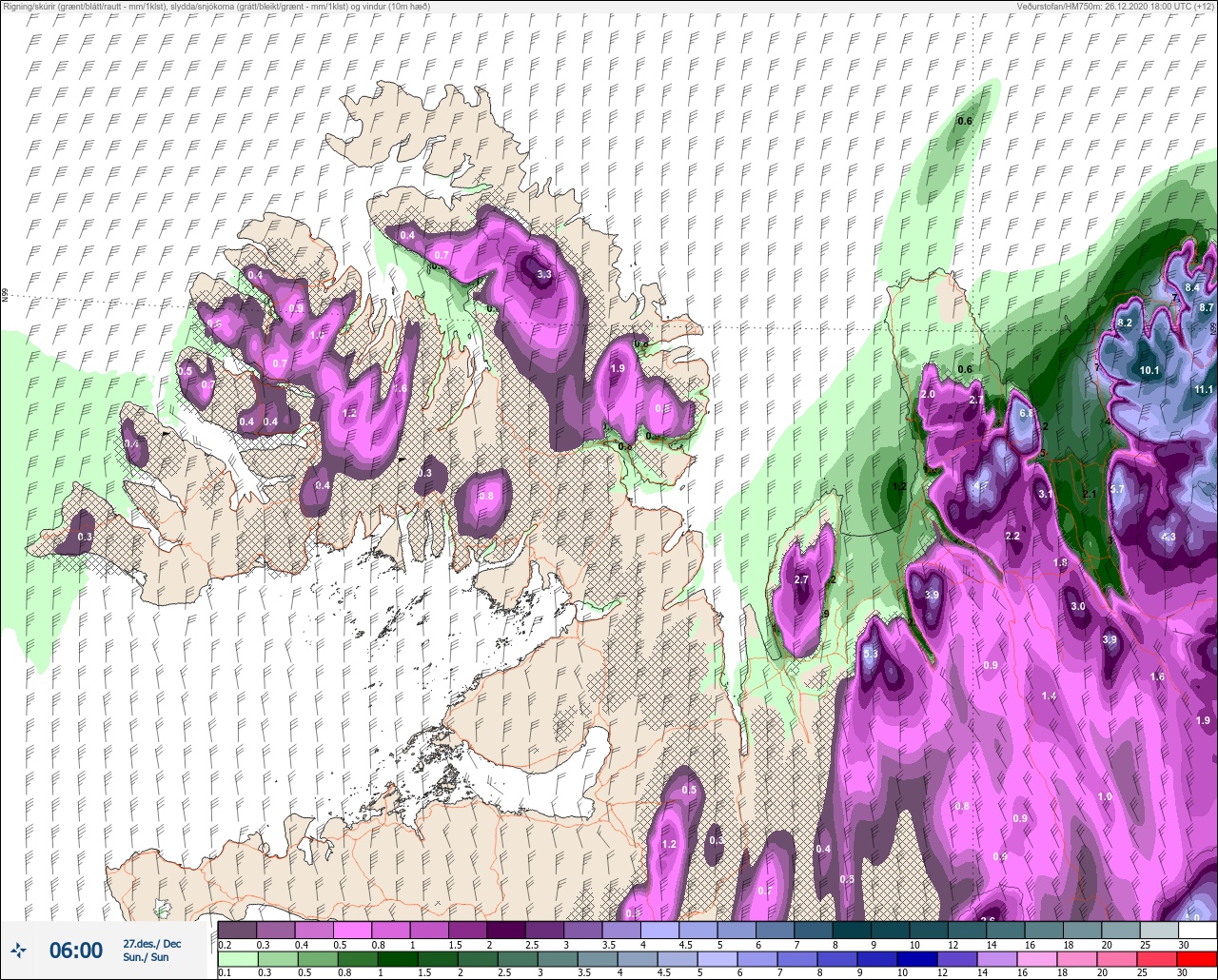
Task: Click the 3.0 precipitation value on the map
Action: tap(1078, 606)
